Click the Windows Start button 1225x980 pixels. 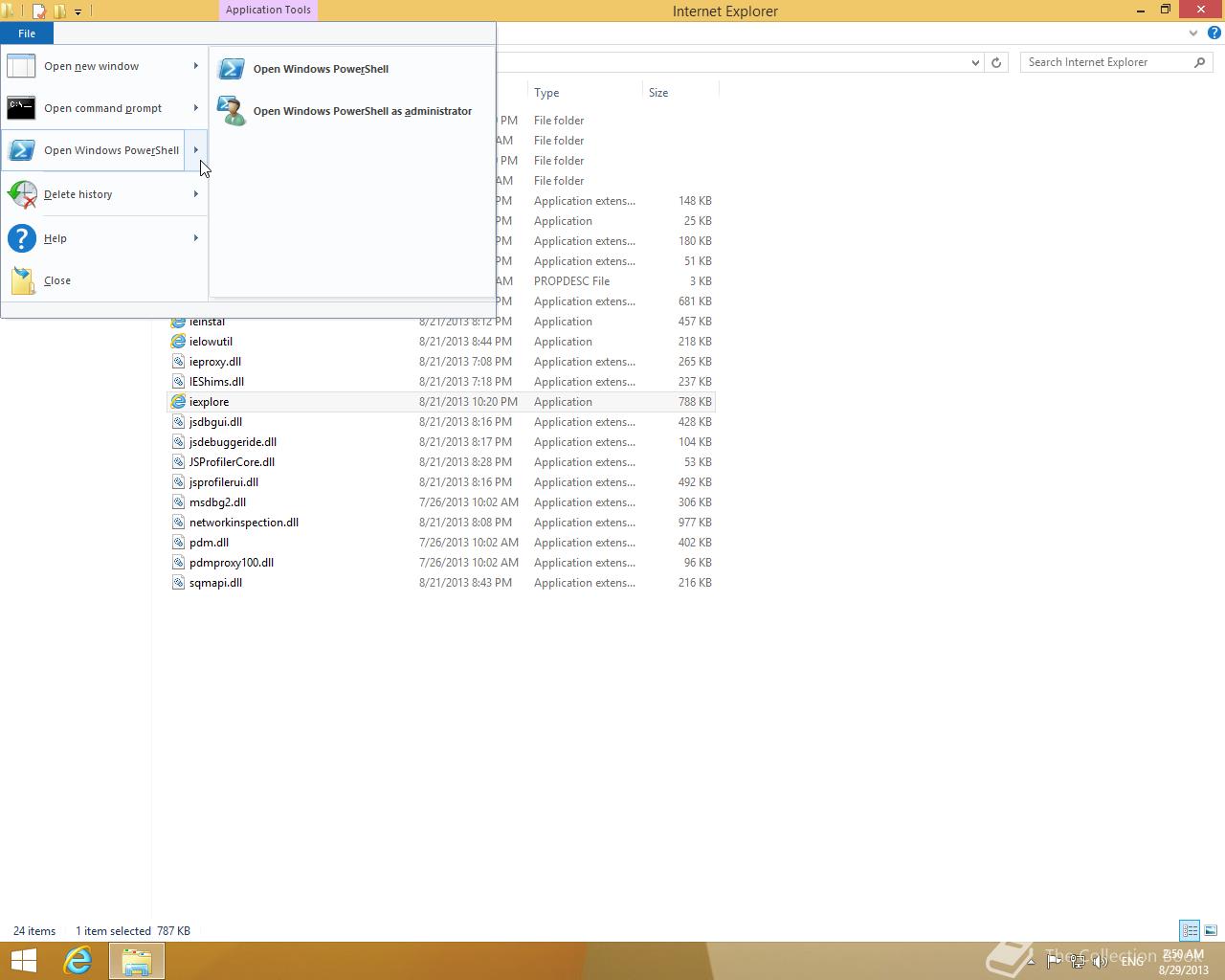point(23,961)
